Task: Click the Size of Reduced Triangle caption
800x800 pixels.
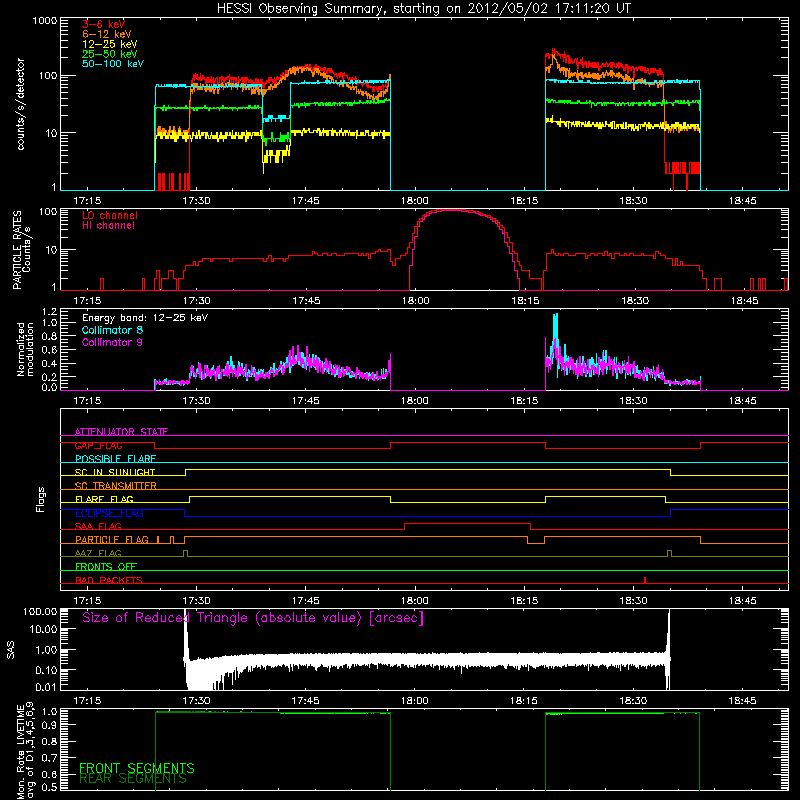Action: pos(253,618)
